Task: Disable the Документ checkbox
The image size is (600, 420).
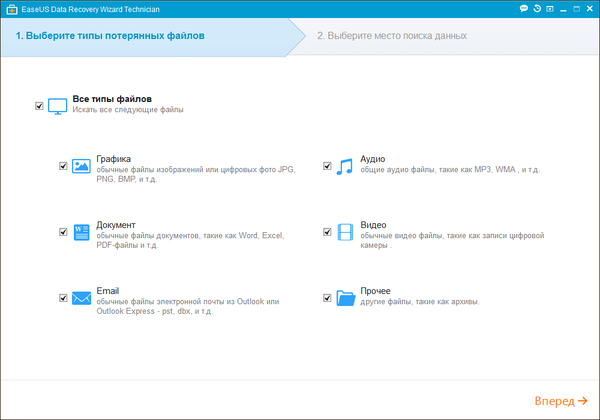Action: (x=63, y=232)
